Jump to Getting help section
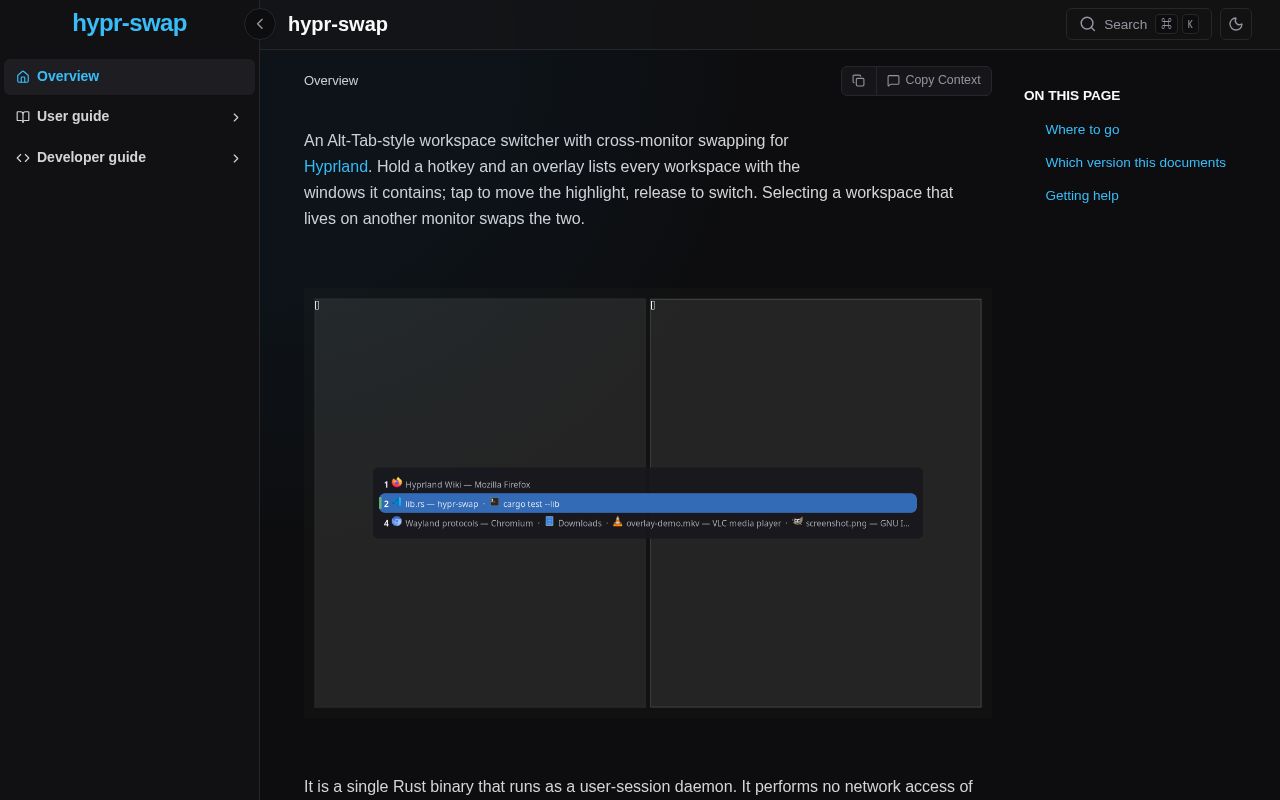Viewport: 1280px width, 800px height. [x=1082, y=196]
